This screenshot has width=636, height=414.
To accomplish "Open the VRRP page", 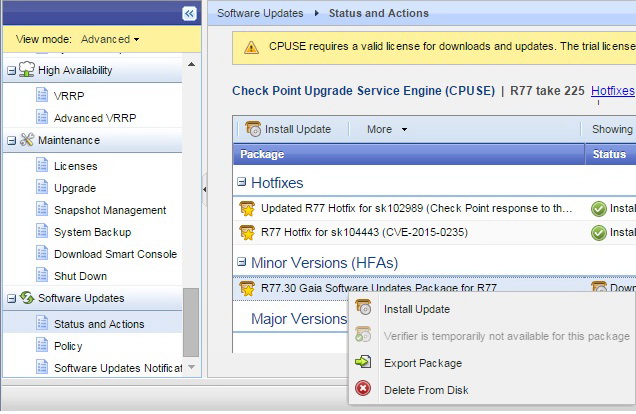I will click(69, 96).
